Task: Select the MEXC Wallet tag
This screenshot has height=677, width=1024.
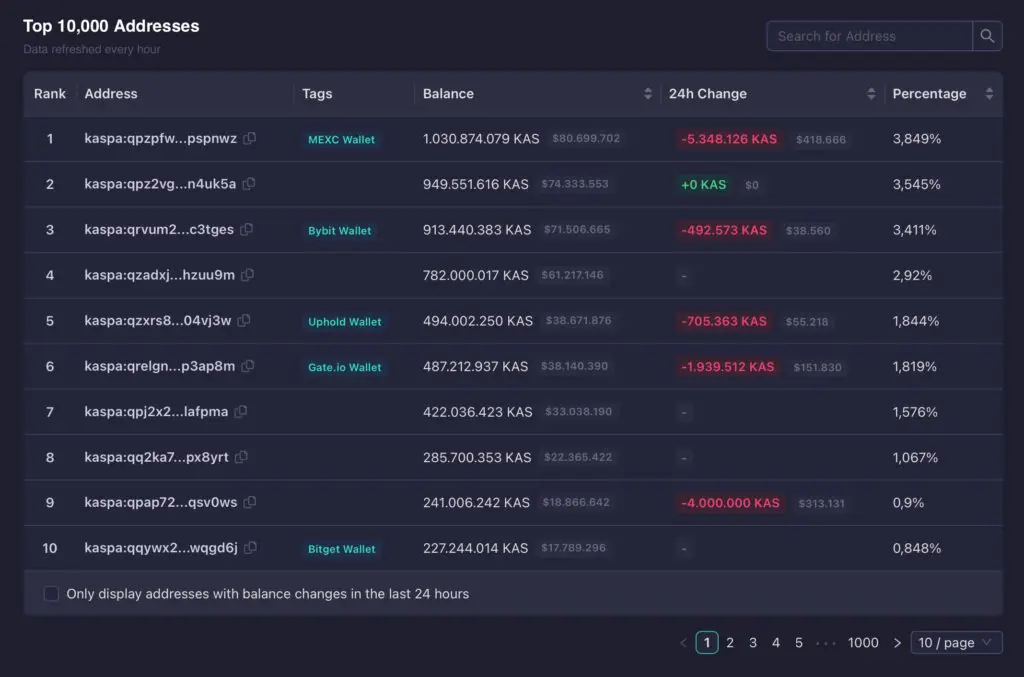Action: [341, 140]
